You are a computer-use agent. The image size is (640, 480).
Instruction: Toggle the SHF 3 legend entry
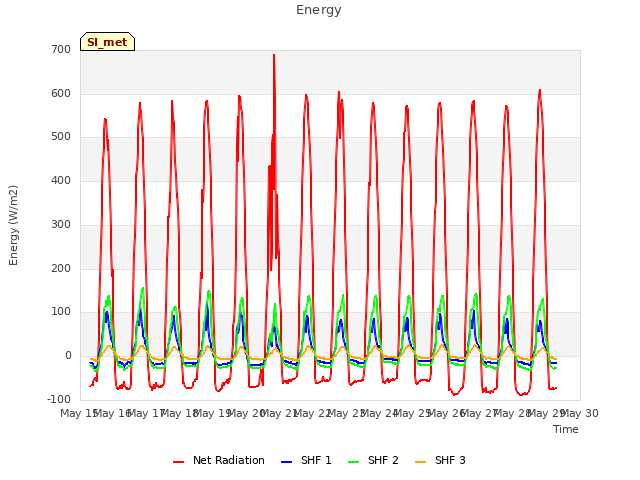point(440,460)
